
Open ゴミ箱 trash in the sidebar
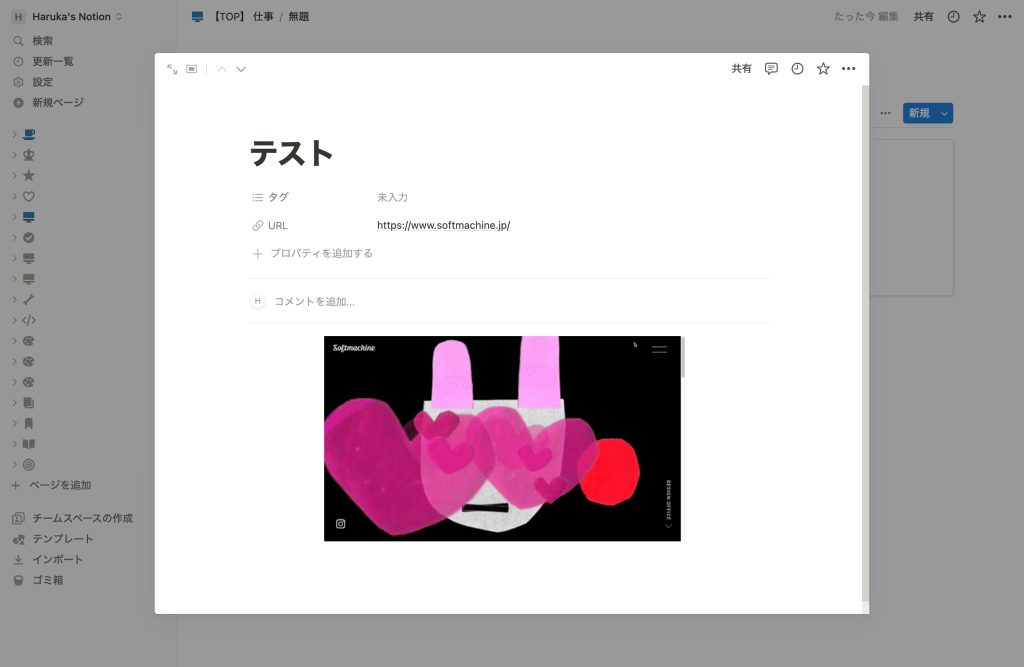point(38,580)
